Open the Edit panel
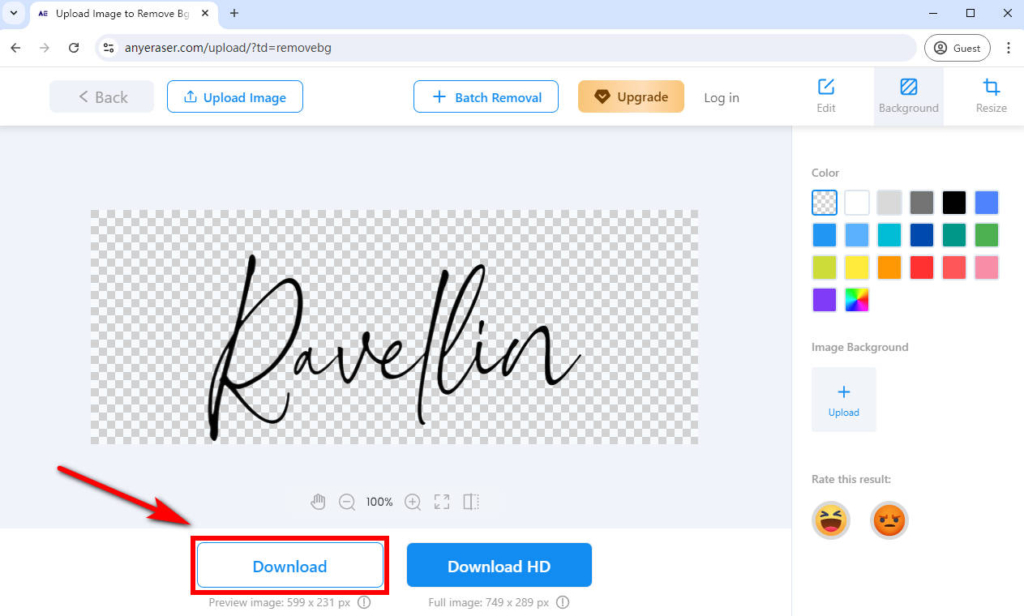This screenshot has width=1024, height=616. click(826, 96)
